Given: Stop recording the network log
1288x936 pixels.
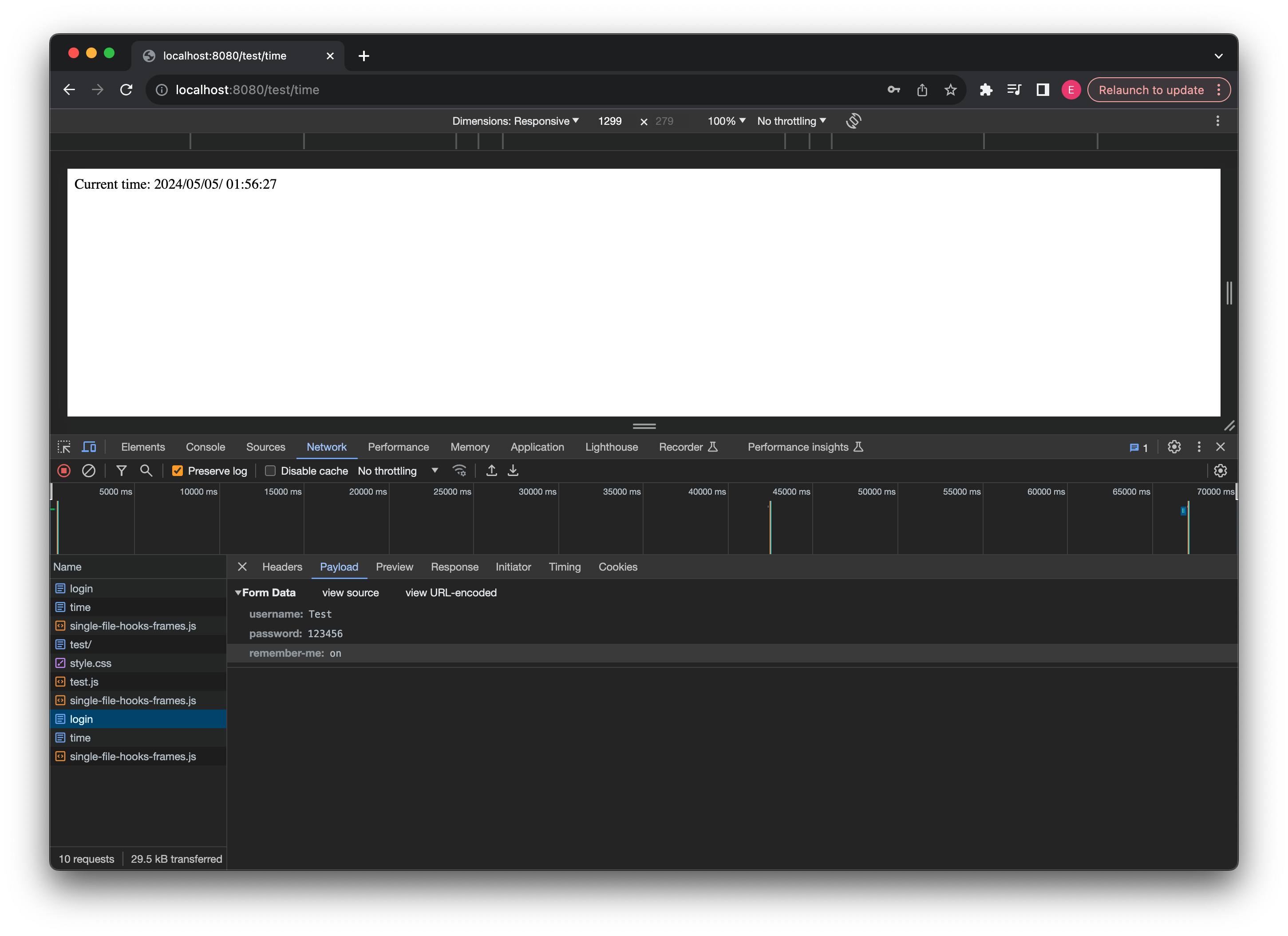Looking at the screenshot, I should coord(63,471).
